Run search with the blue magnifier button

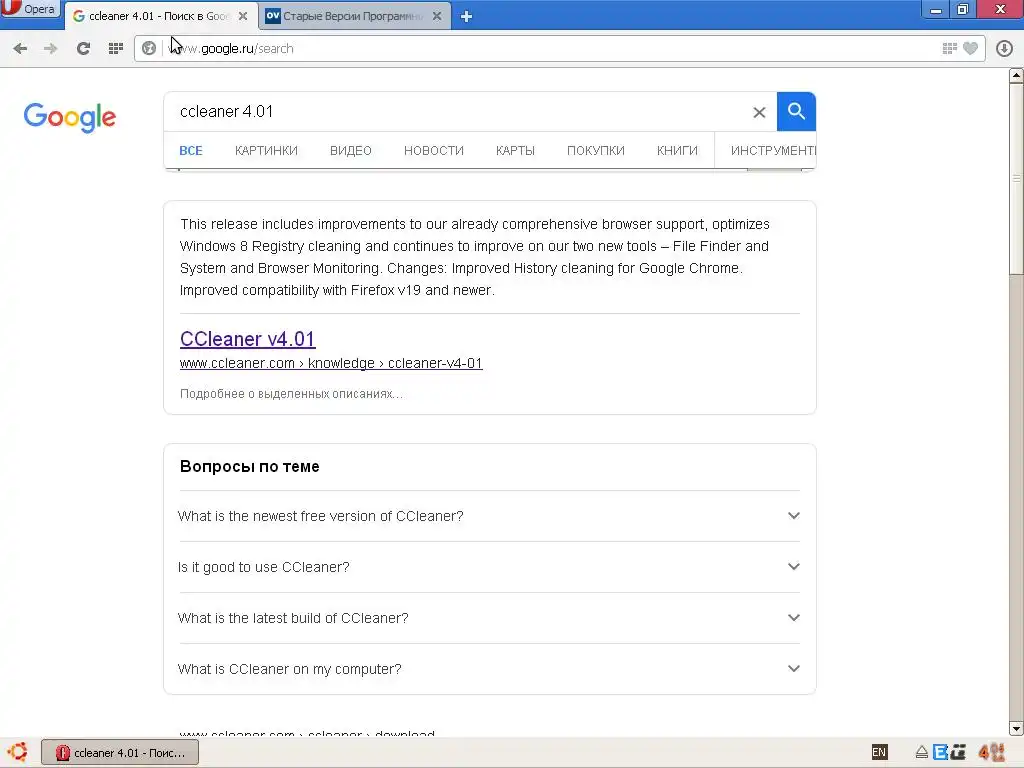point(796,112)
